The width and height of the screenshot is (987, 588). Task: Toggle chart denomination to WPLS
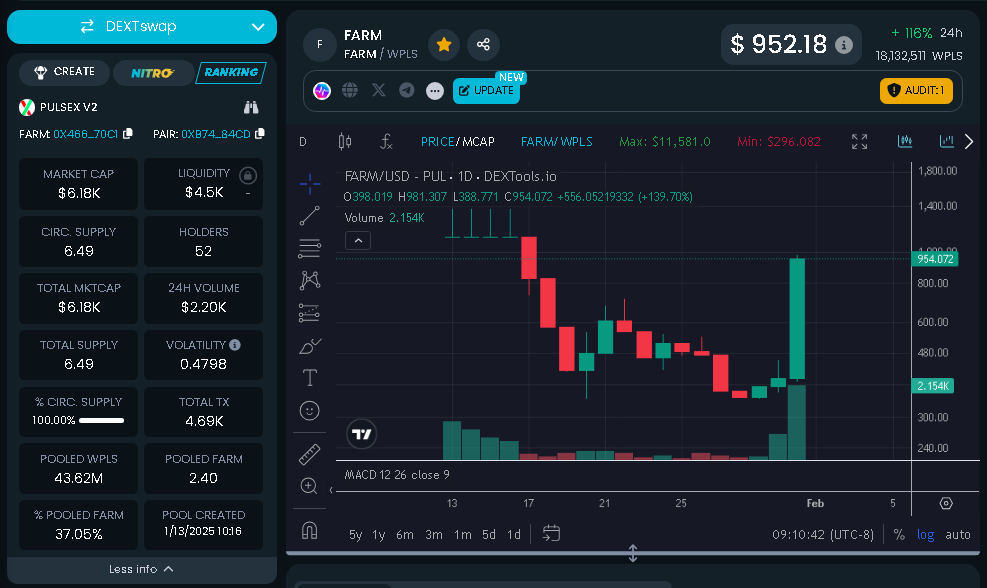577,142
